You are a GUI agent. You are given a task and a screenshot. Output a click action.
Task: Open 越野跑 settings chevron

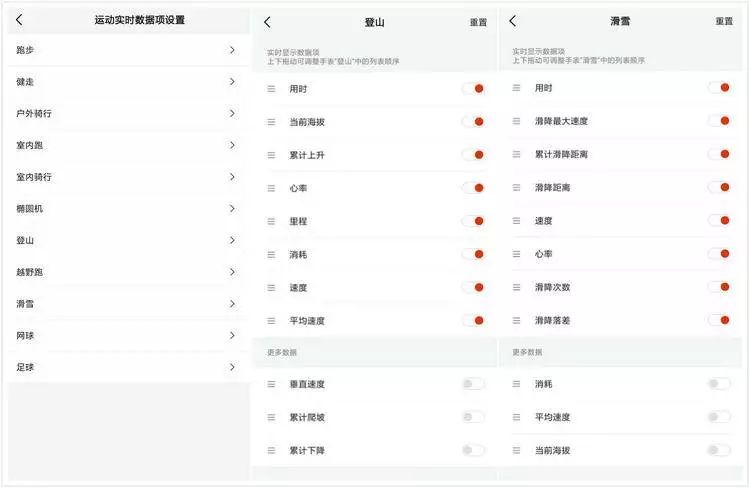pos(232,272)
